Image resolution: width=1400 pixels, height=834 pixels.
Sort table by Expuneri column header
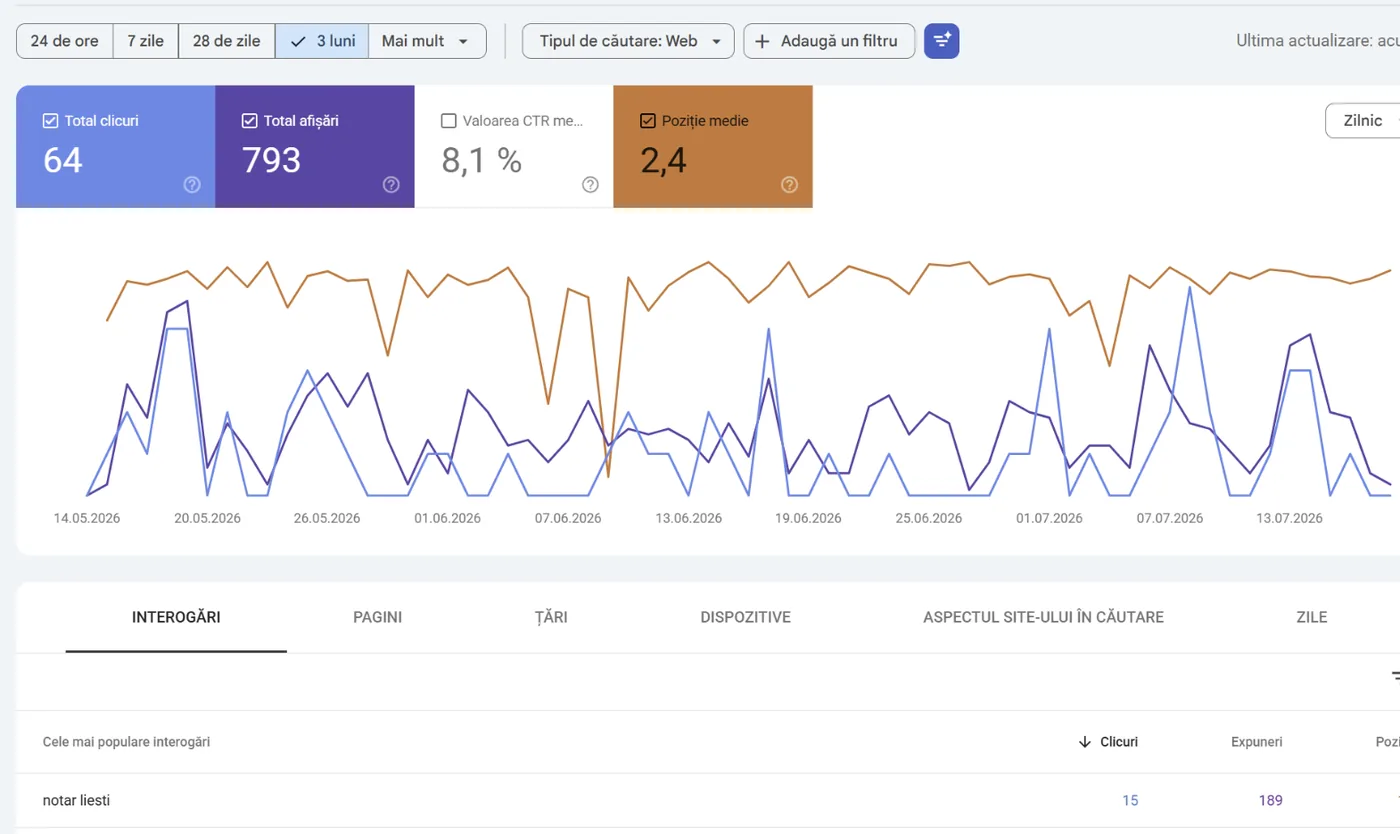[1257, 742]
